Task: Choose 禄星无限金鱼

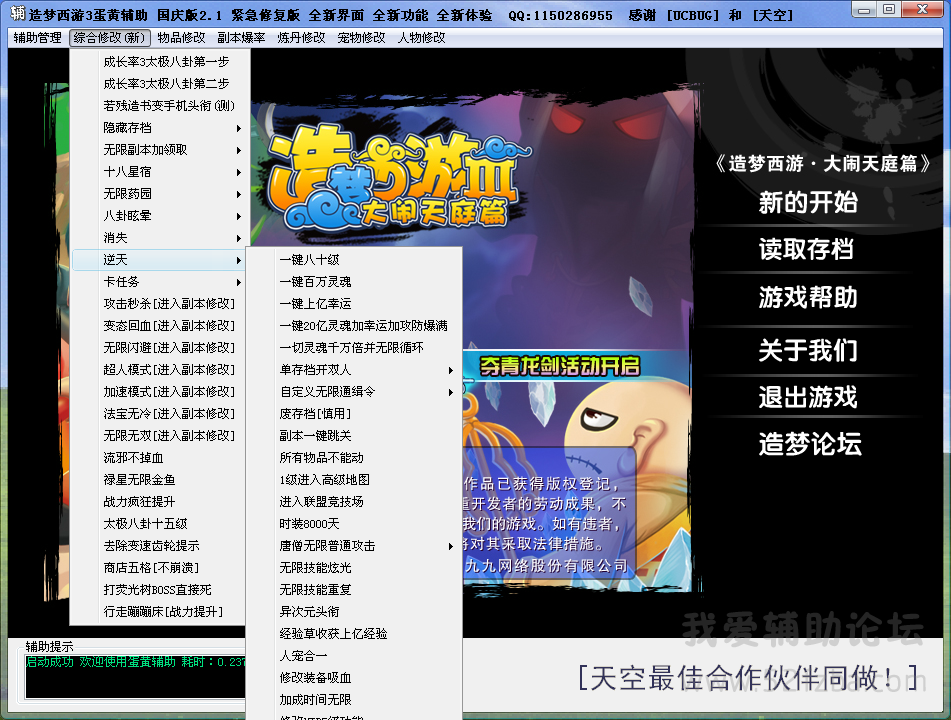Action: pos(158,480)
